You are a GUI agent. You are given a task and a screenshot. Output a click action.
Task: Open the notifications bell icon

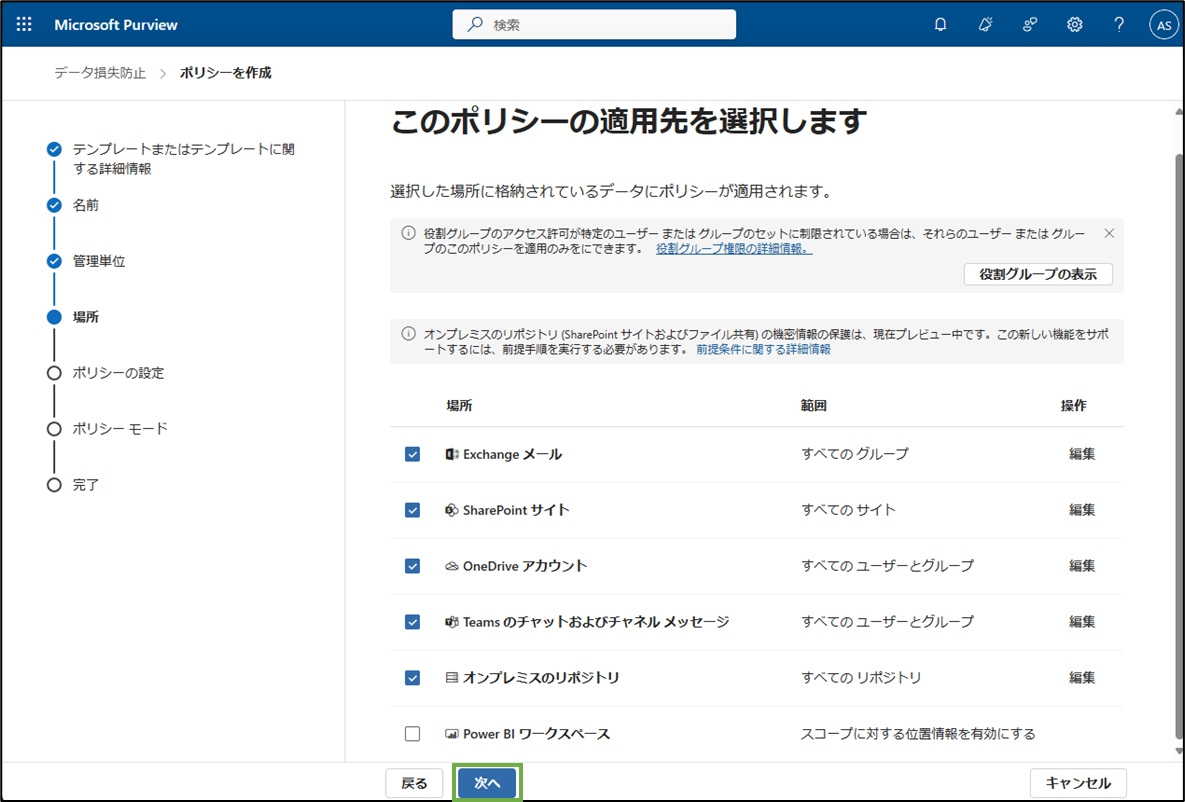coord(940,24)
